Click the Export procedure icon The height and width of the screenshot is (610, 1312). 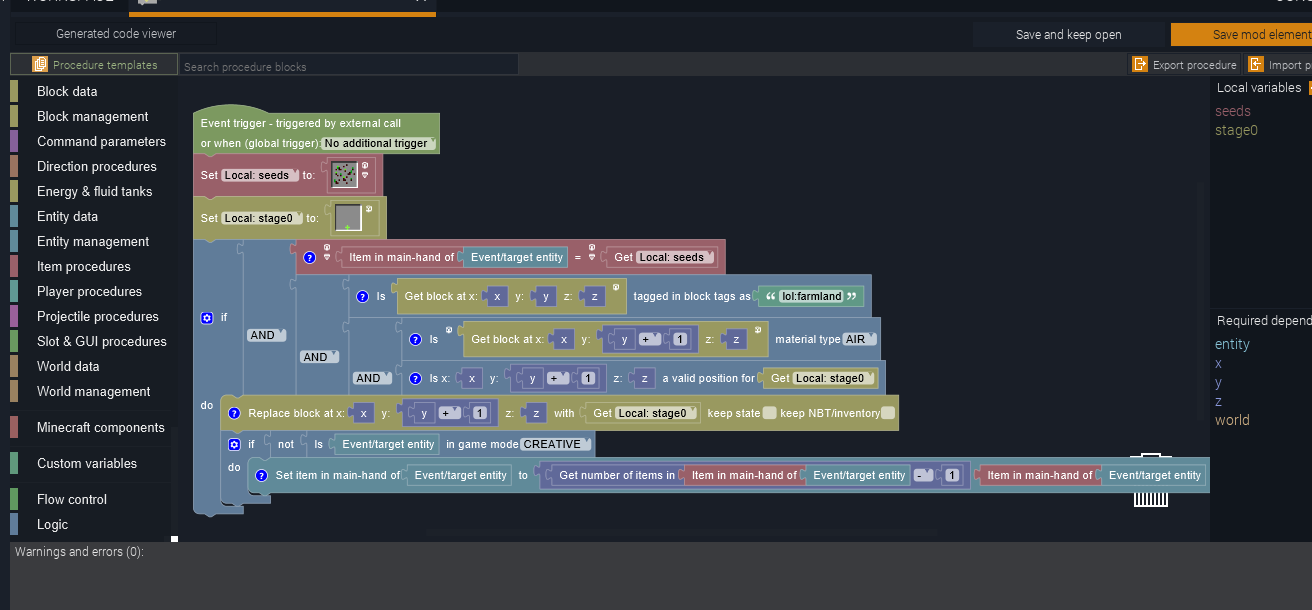point(1140,64)
